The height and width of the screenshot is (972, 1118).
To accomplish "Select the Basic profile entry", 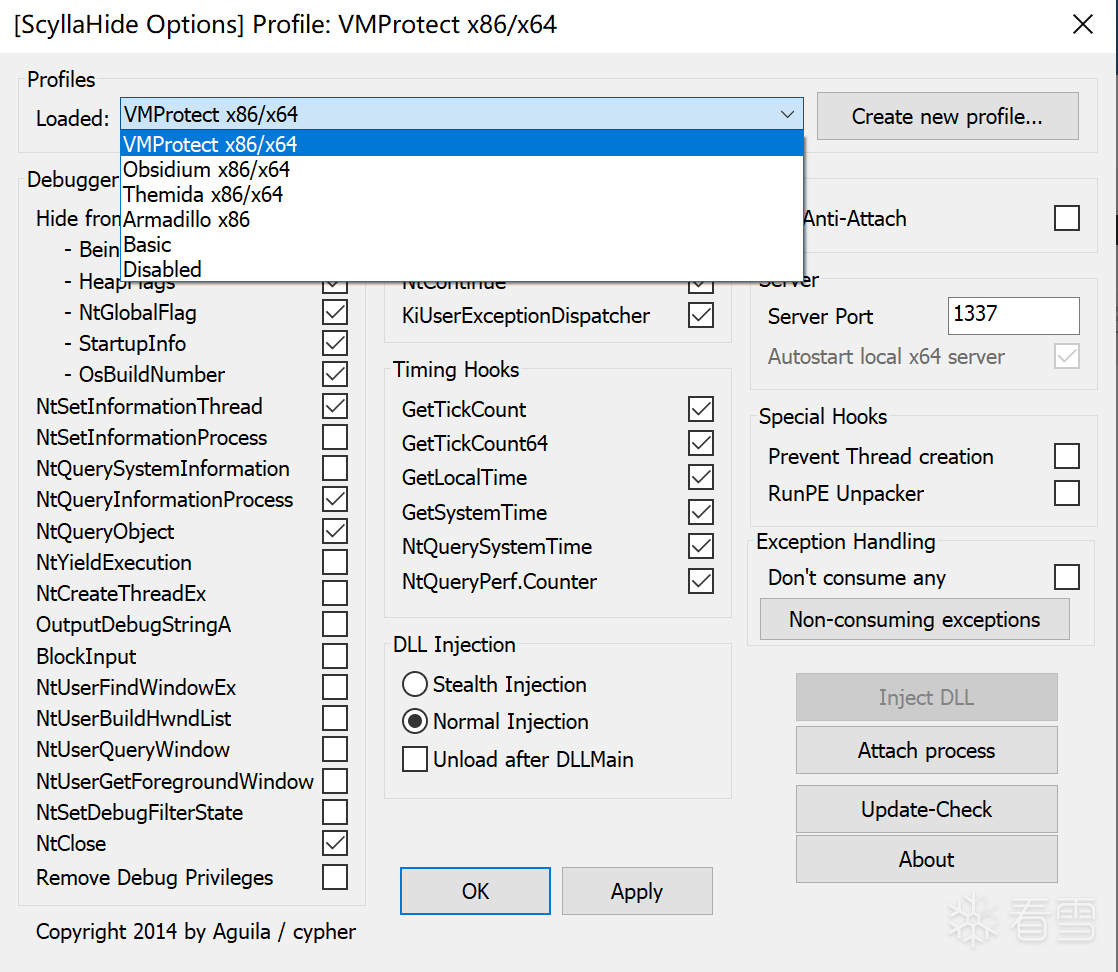I will (147, 244).
